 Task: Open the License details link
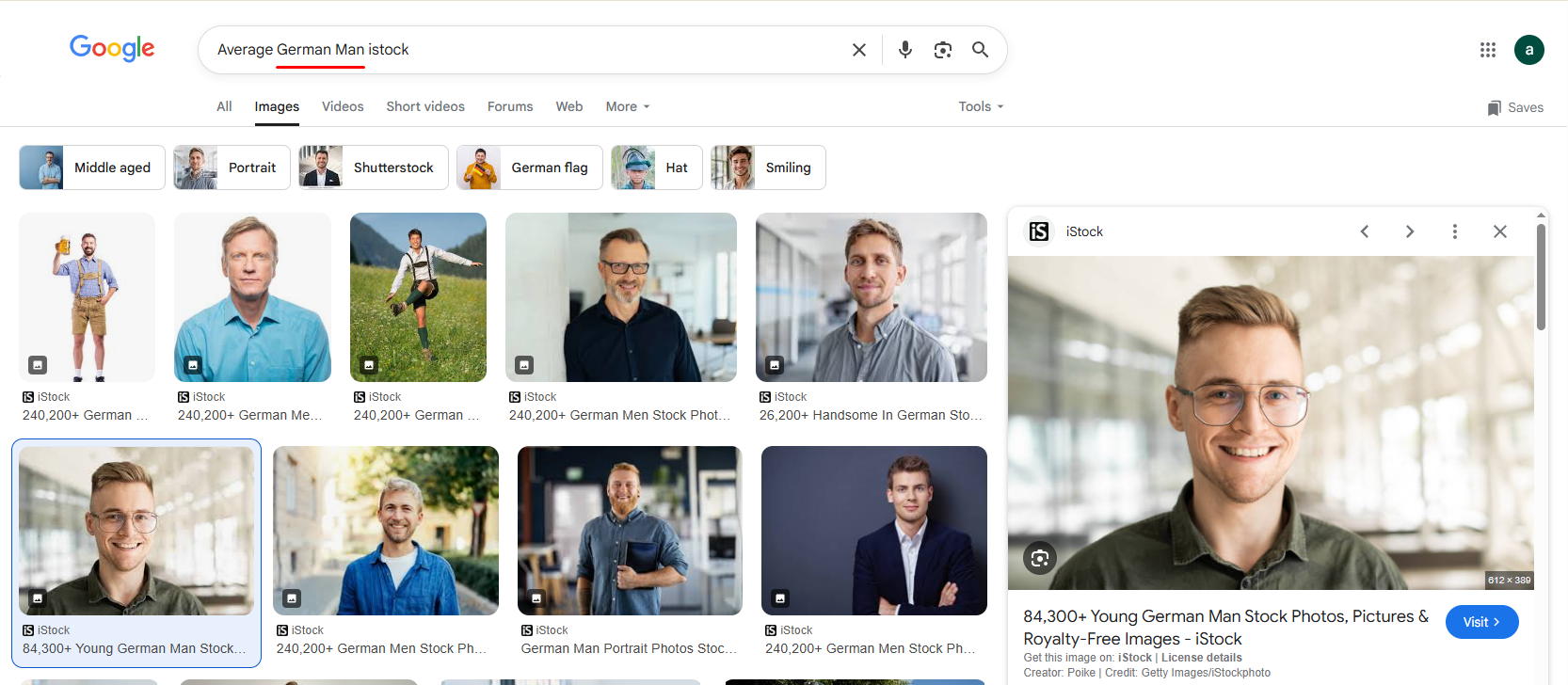pyautogui.click(x=1201, y=658)
